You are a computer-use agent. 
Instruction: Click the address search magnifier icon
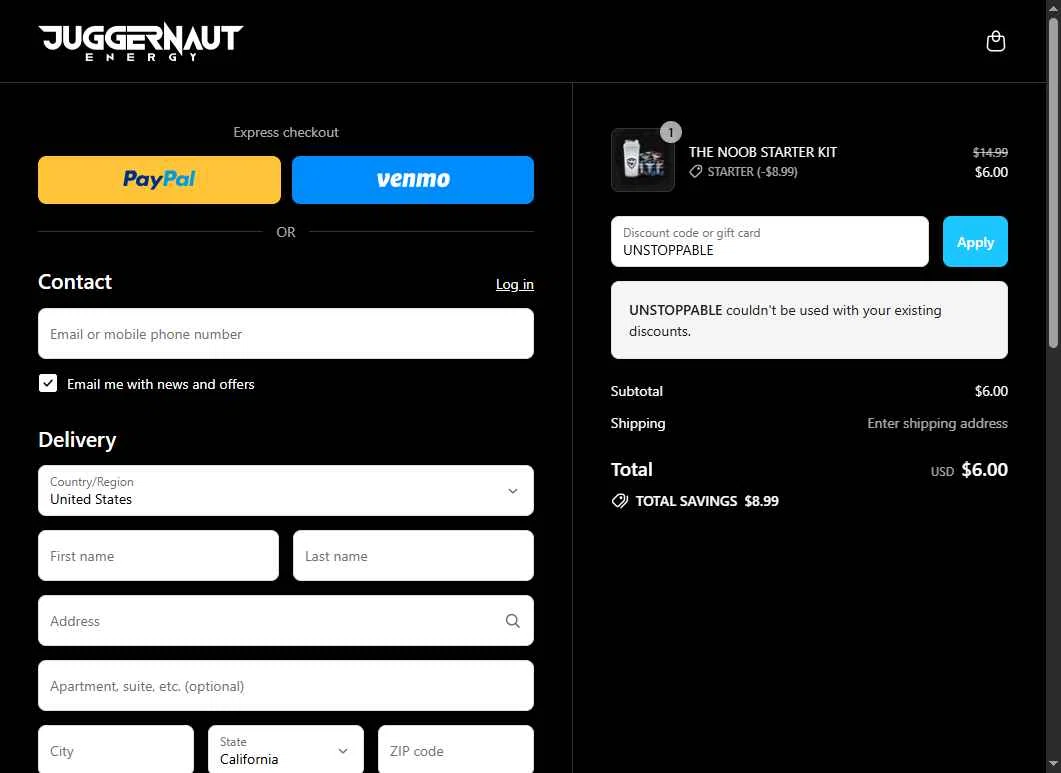(512, 621)
